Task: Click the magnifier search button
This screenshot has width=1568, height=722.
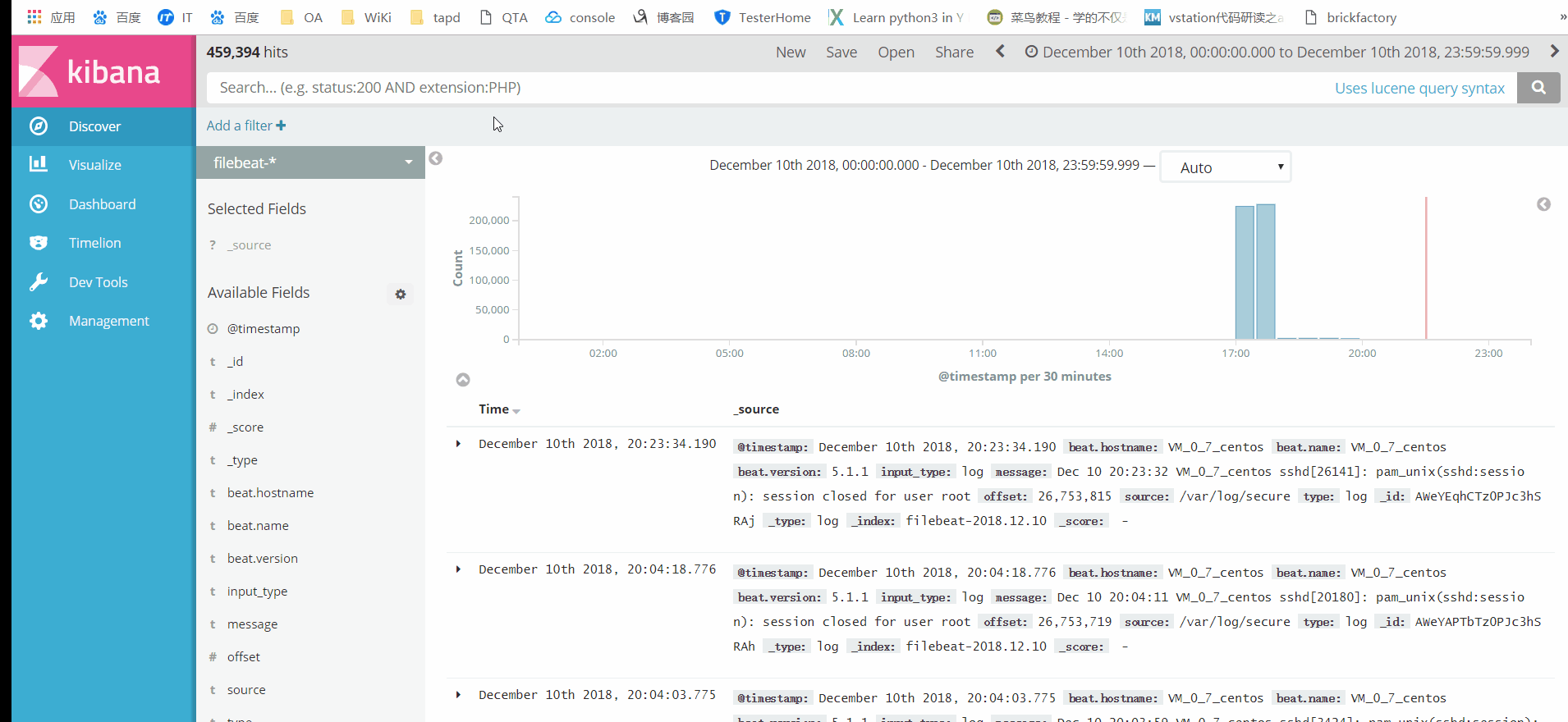Action: click(x=1538, y=88)
